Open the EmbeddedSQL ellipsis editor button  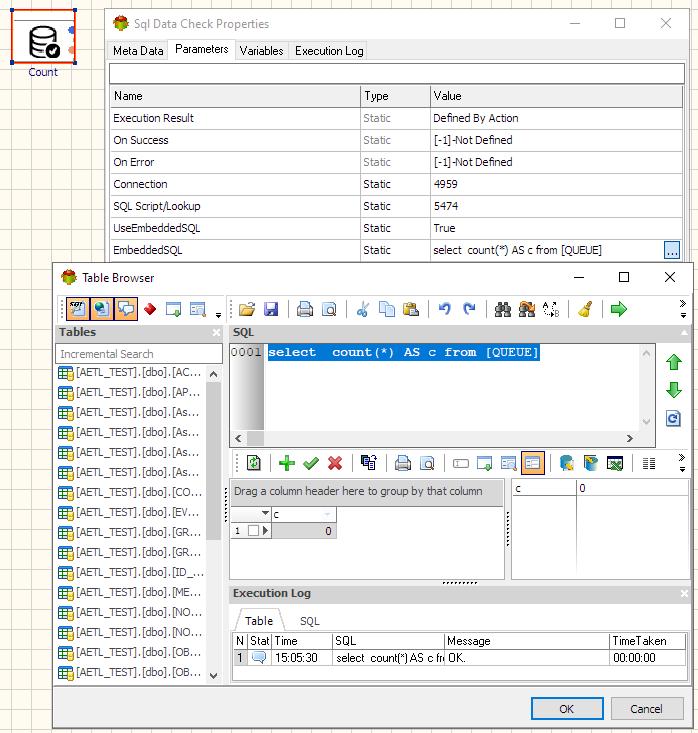672,250
